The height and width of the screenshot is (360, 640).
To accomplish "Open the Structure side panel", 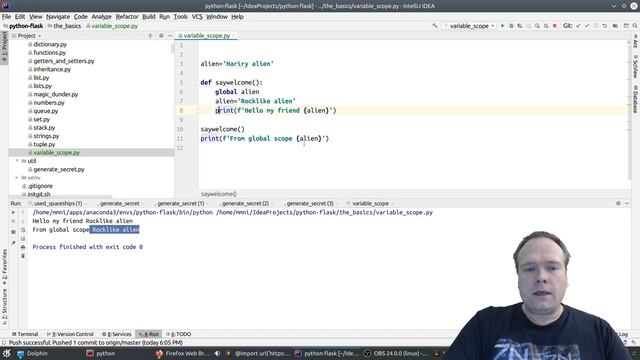I will (4, 306).
